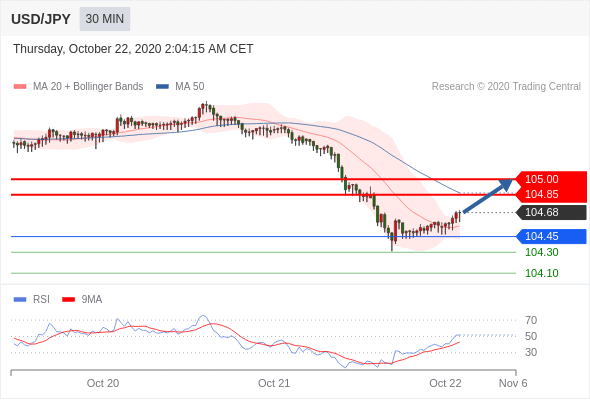
Task: Click the Oct 21 date axis label
Action: pyautogui.click(x=274, y=383)
